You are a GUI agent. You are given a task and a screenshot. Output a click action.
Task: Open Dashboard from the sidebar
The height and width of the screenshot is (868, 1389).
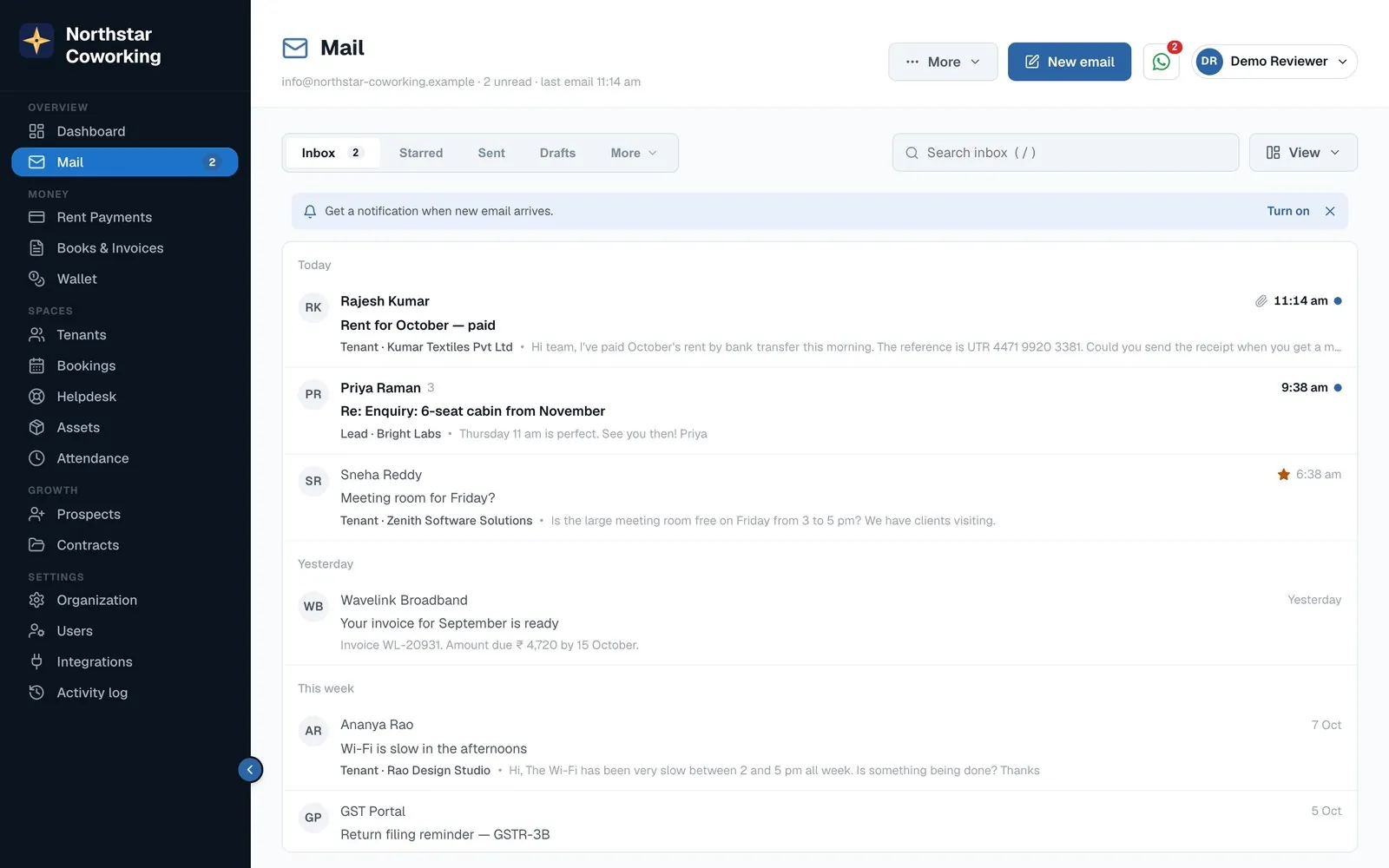(124, 131)
